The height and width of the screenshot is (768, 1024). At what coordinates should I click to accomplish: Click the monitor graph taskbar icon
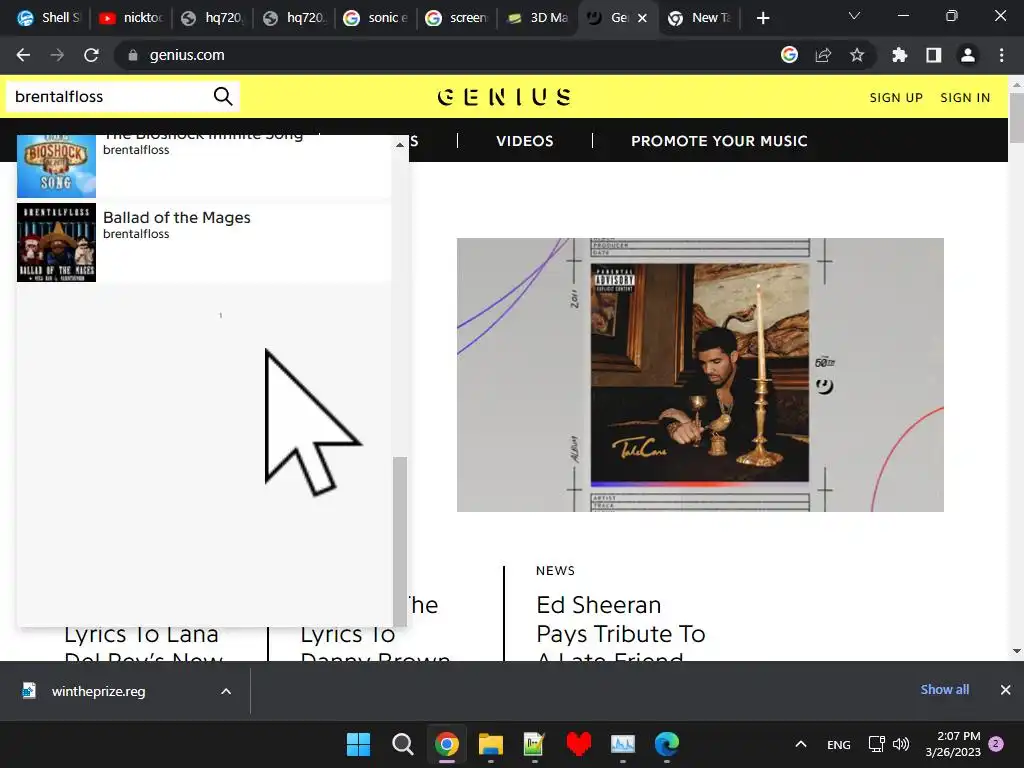coord(622,744)
